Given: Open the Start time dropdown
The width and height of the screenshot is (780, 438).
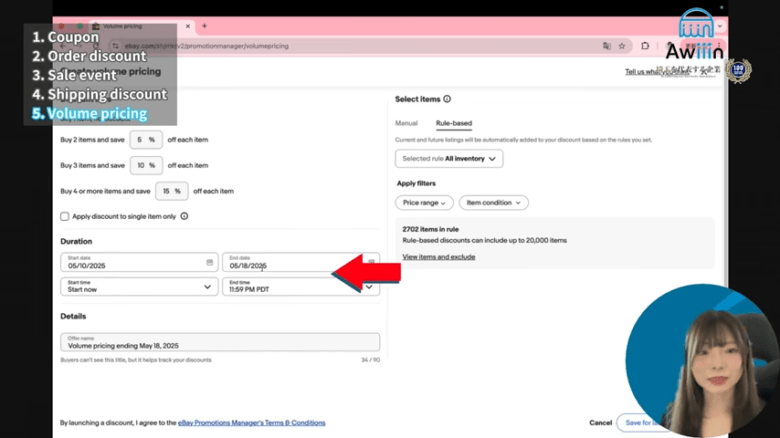Looking at the screenshot, I should click(x=139, y=287).
